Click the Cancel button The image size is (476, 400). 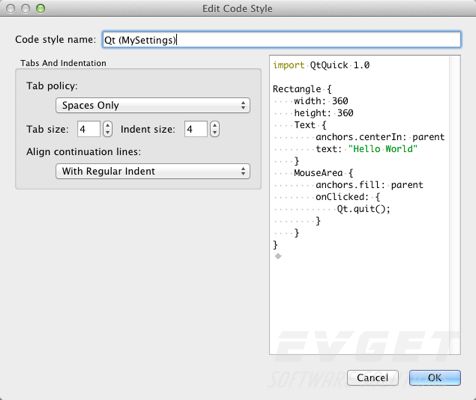coord(373,378)
